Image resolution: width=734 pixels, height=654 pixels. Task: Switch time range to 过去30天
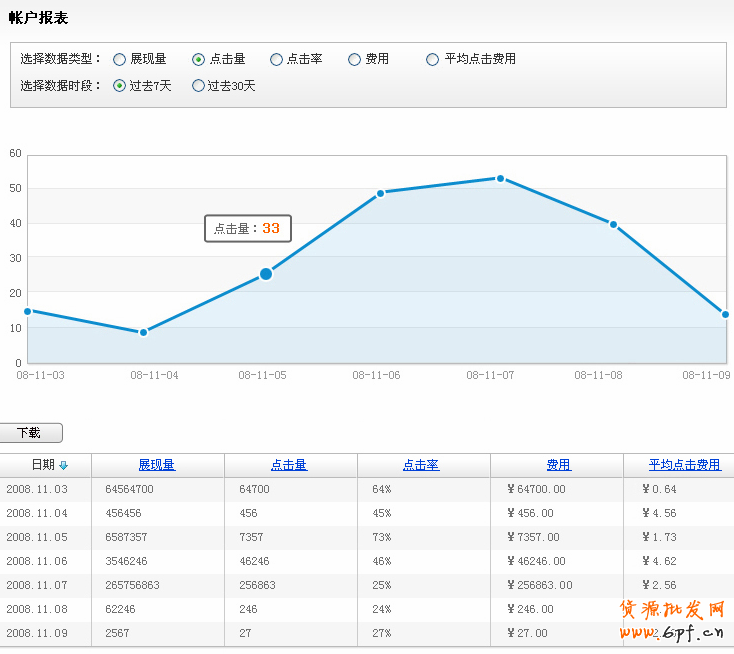click(x=198, y=86)
